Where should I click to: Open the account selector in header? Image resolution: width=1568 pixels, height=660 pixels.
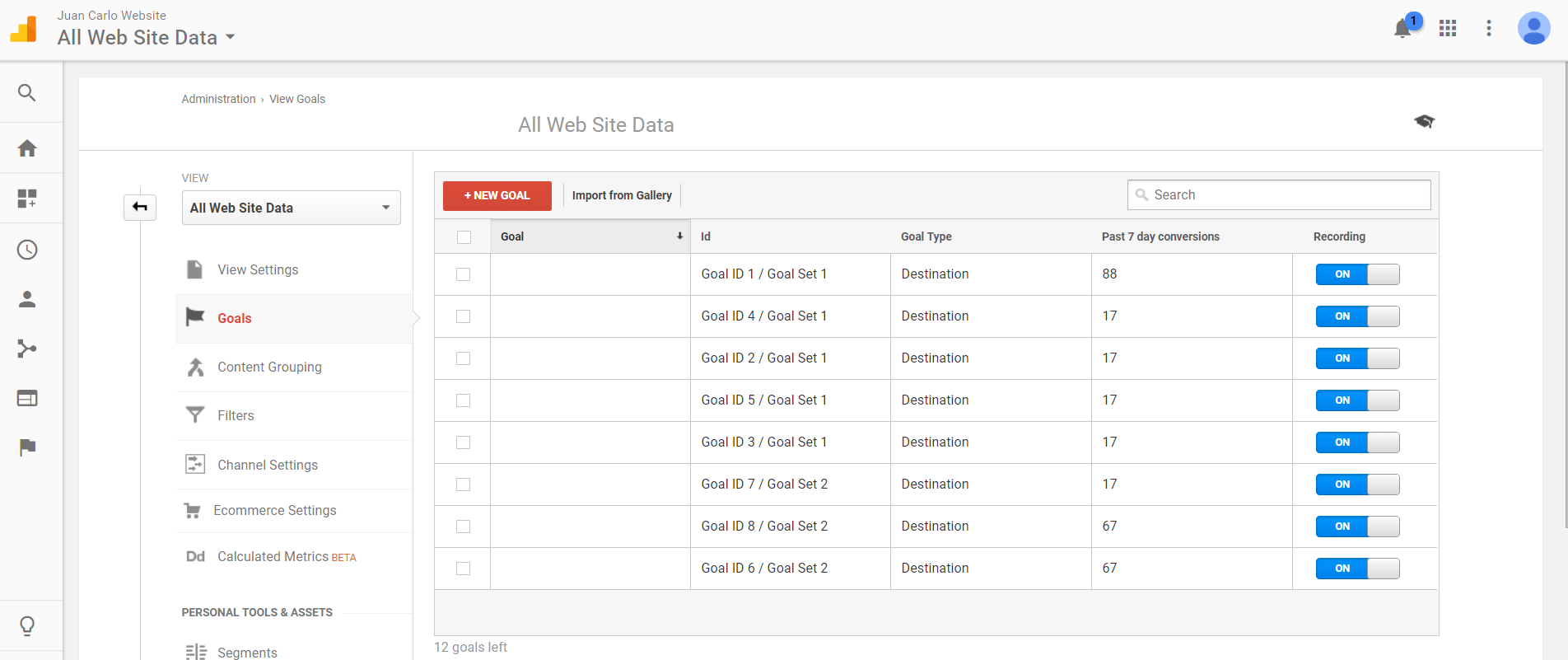[x=146, y=37]
